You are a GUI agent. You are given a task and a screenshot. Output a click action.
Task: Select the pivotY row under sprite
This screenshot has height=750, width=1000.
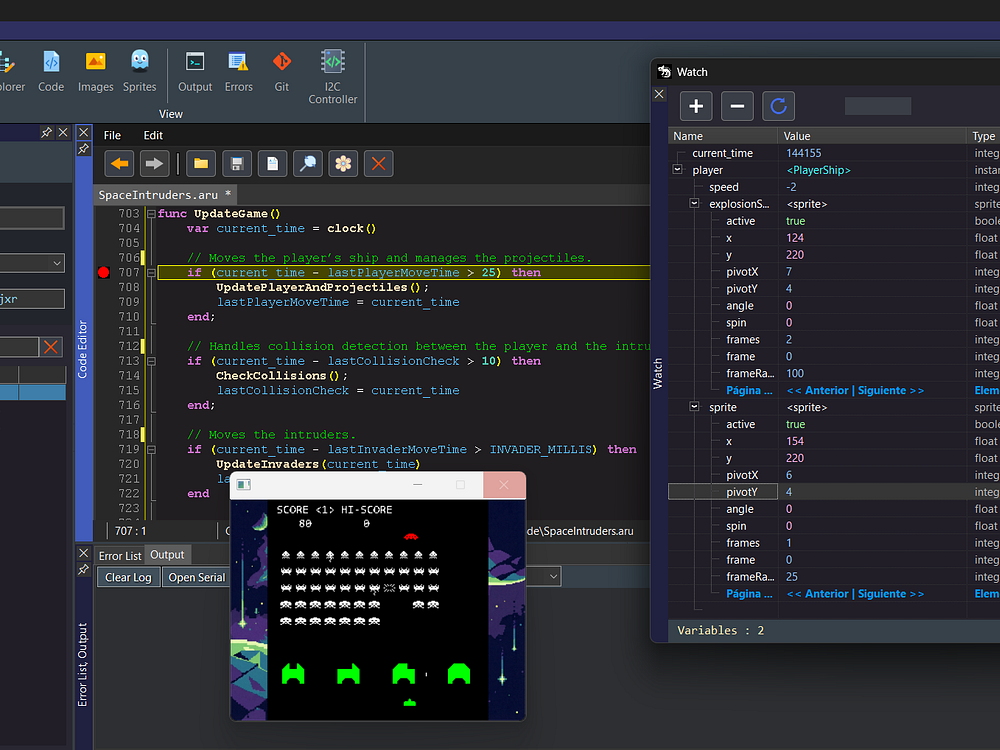click(x=742, y=492)
